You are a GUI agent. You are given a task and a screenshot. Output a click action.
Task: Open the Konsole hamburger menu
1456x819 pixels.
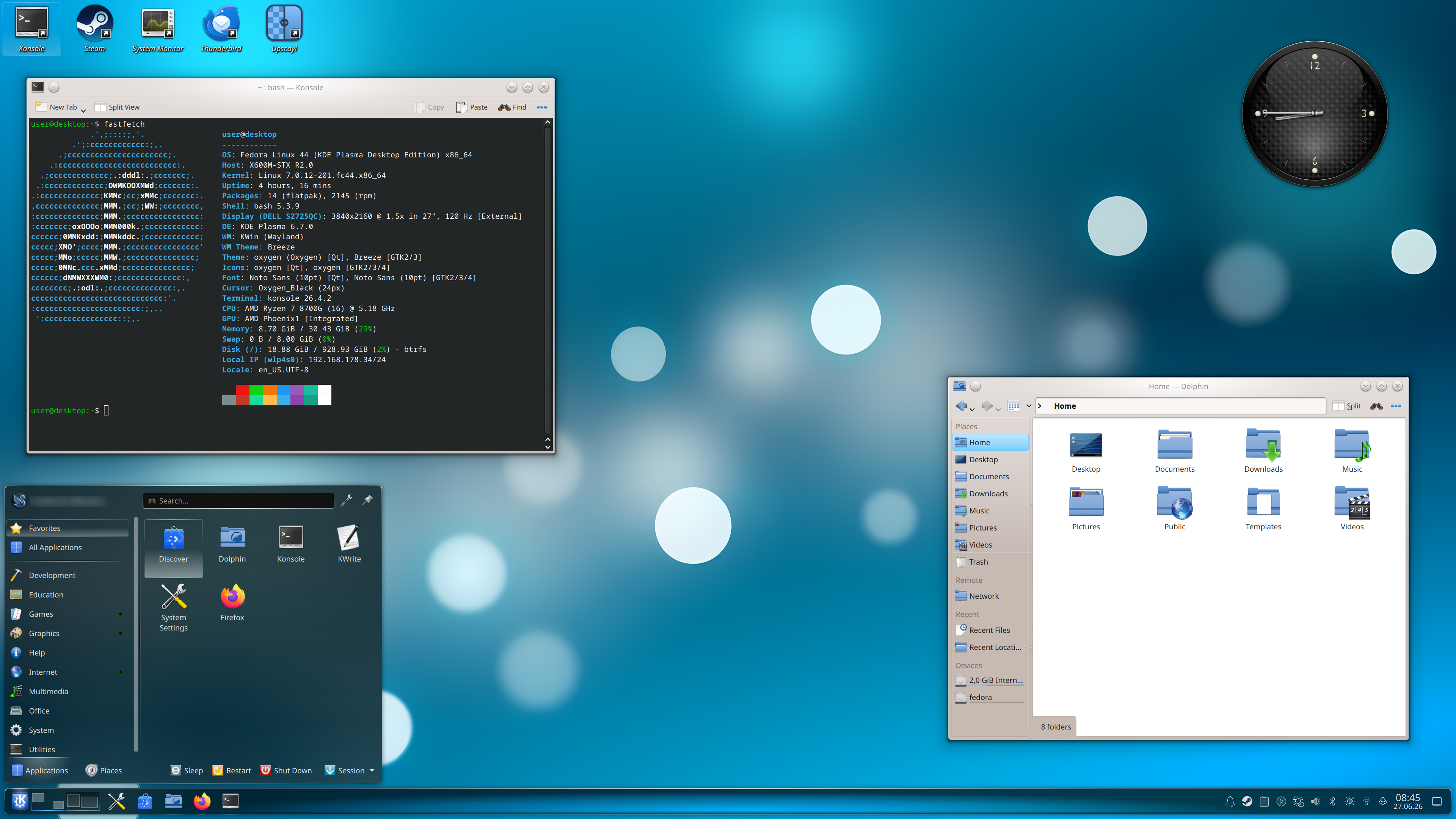pos(541,107)
